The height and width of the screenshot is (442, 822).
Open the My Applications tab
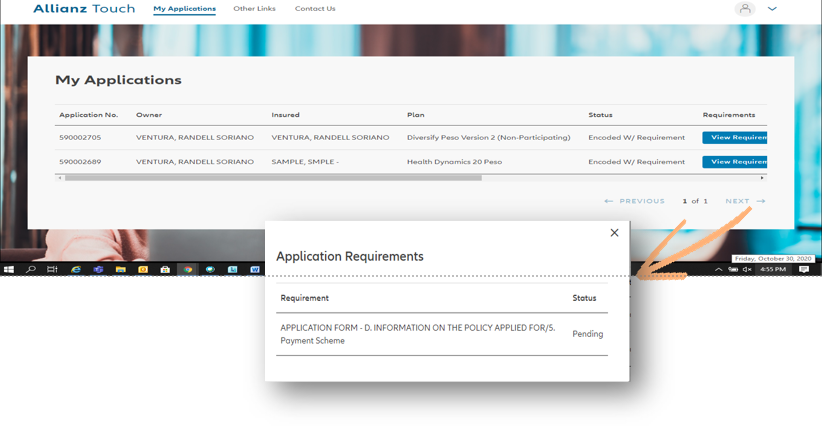(x=184, y=9)
